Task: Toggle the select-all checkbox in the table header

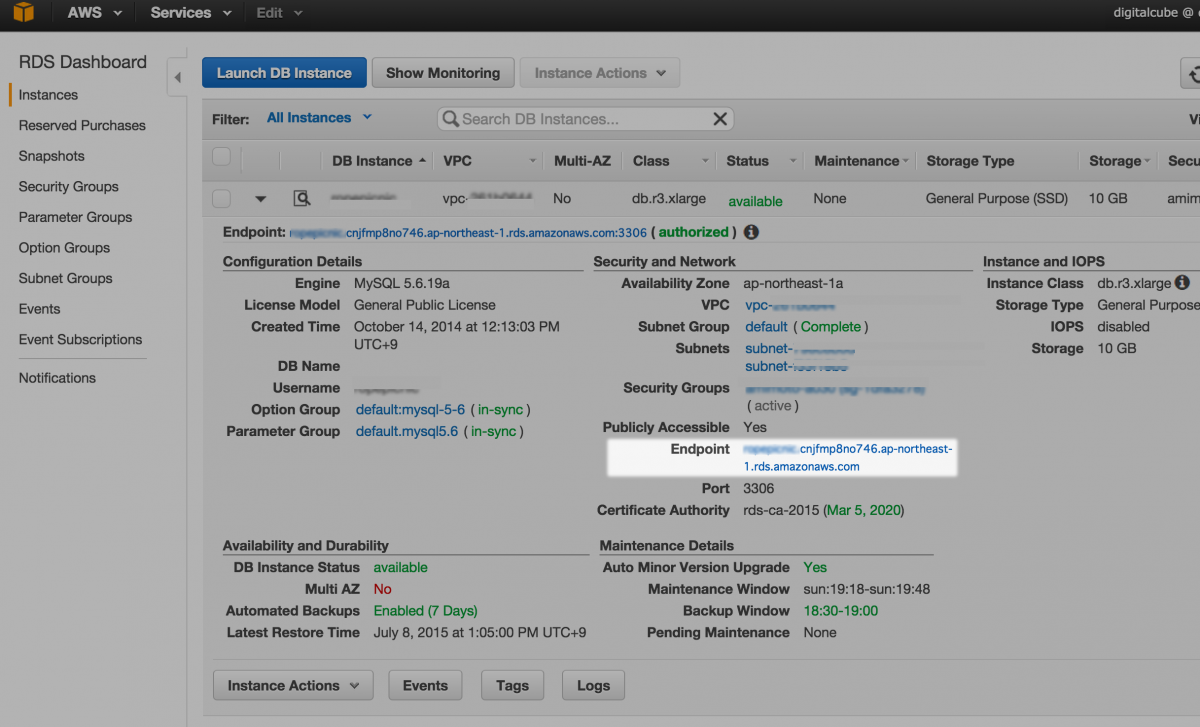Action: (220, 157)
